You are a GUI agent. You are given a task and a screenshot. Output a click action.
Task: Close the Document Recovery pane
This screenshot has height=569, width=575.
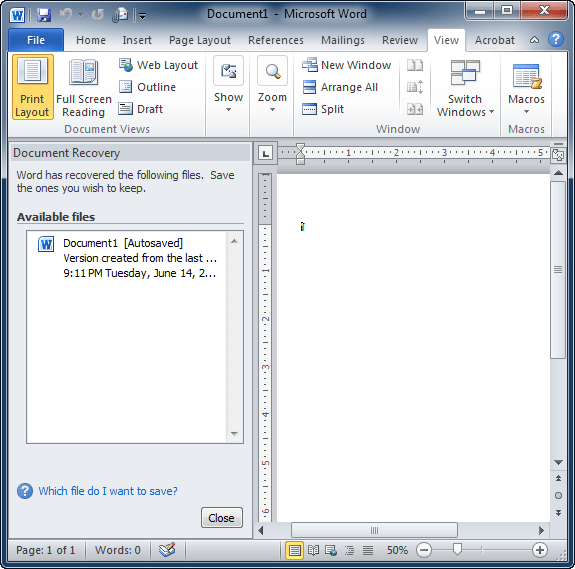point(221,518)
